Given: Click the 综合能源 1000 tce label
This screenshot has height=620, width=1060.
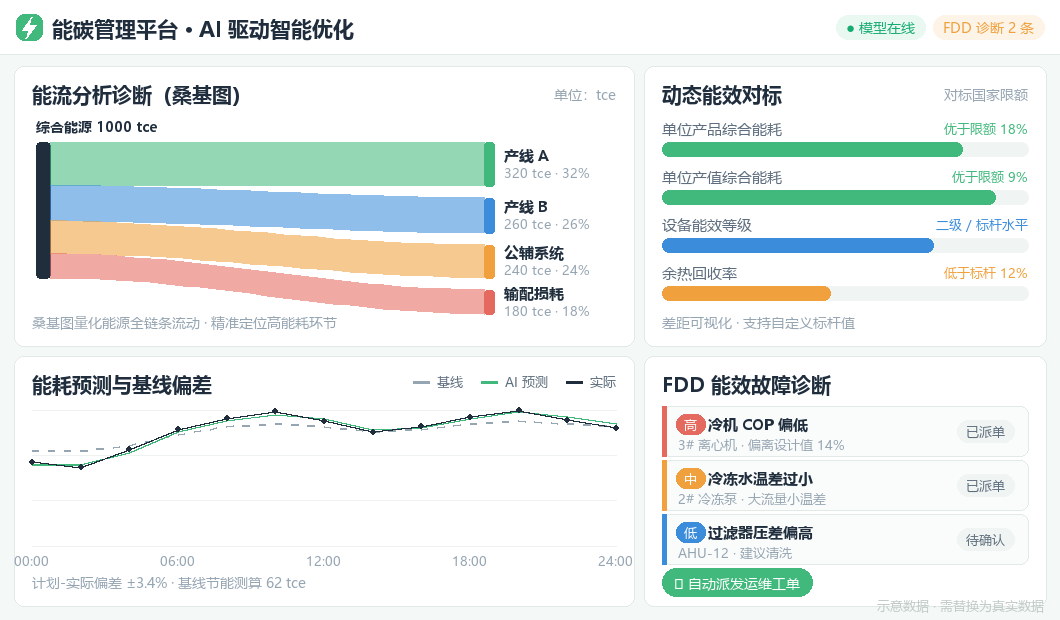Looking at the screenshot, I should coord(96,127).
